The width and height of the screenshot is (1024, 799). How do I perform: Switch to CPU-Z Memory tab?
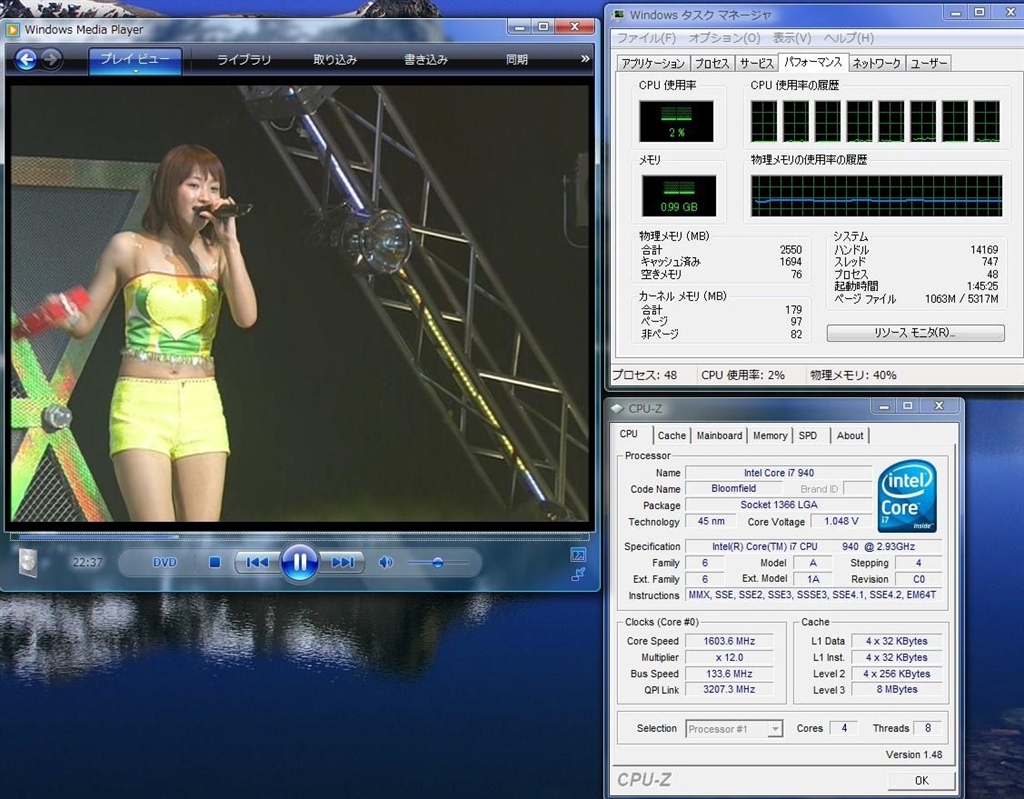point(769,435)
